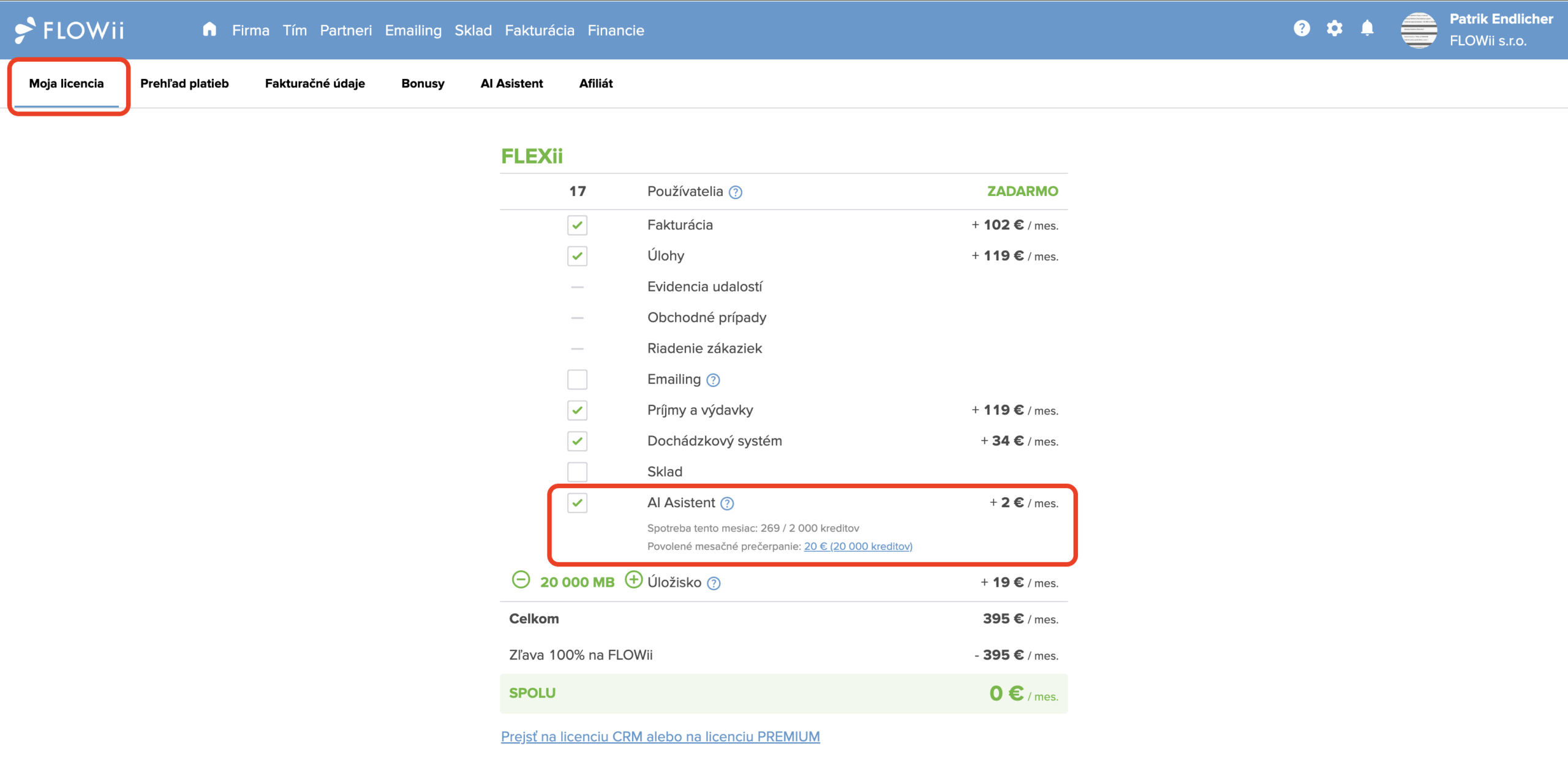Select the Moja licencia tab
The image size is (1568, 779).
point(66,84)
